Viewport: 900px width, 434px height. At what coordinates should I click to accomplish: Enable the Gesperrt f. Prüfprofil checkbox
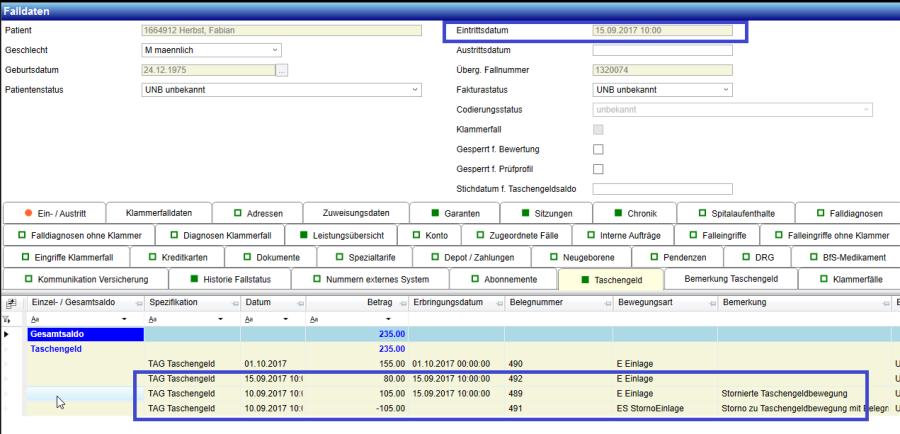coord(598,169)
